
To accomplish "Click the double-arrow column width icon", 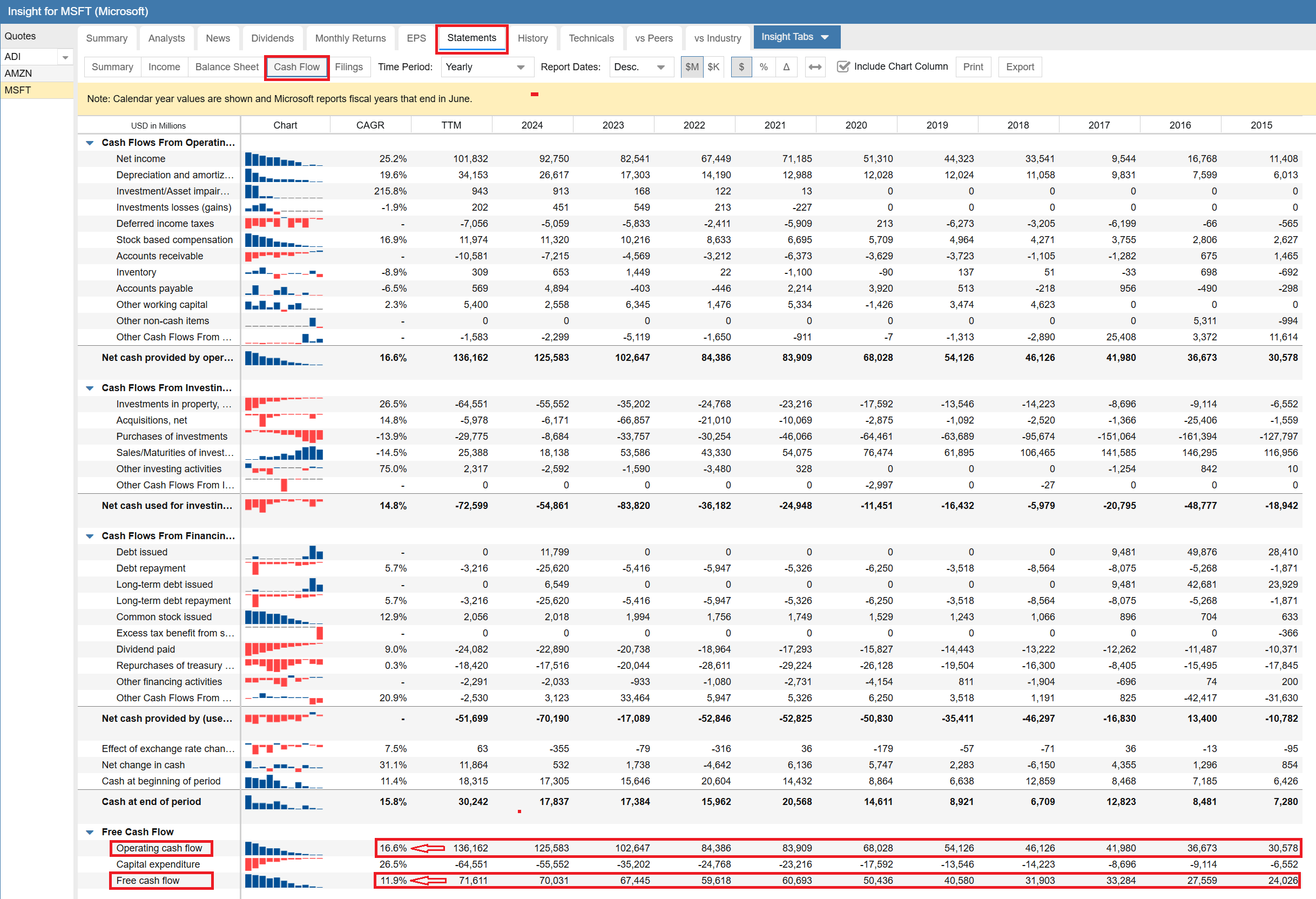I will (814, 67).
